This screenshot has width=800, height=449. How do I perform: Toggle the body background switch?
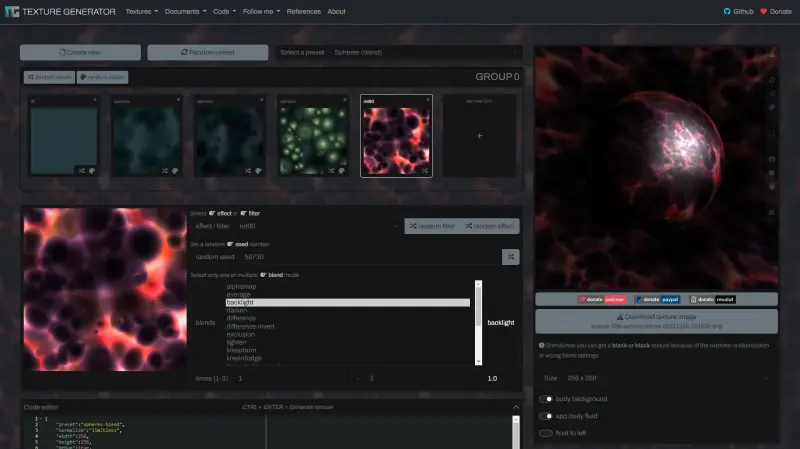click(x=546, y=399)
